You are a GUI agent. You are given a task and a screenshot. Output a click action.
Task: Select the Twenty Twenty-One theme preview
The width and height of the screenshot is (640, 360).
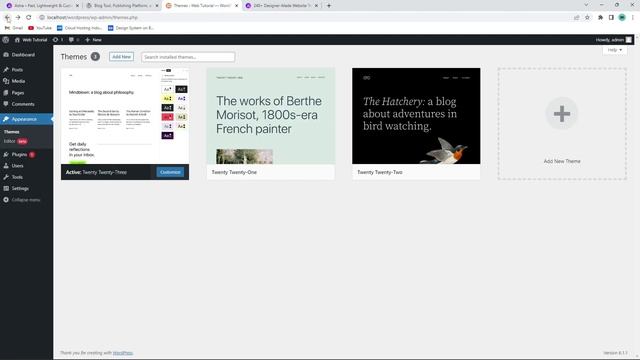(x=271, y=116)
